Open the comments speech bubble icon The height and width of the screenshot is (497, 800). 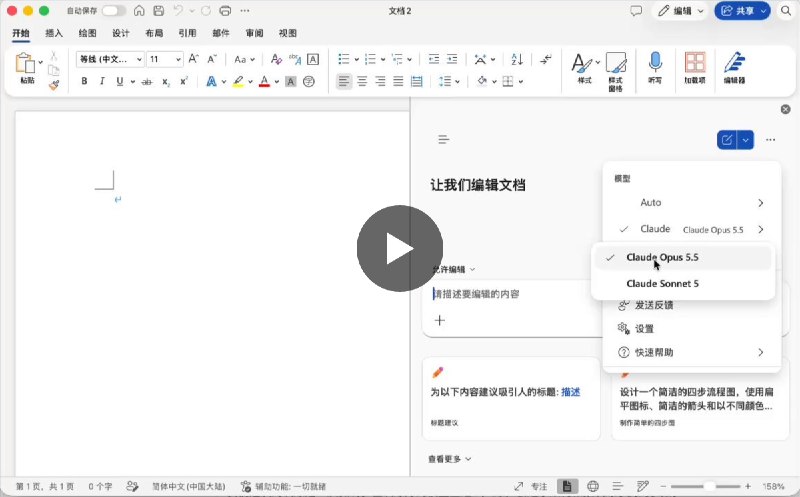point(636,11)
